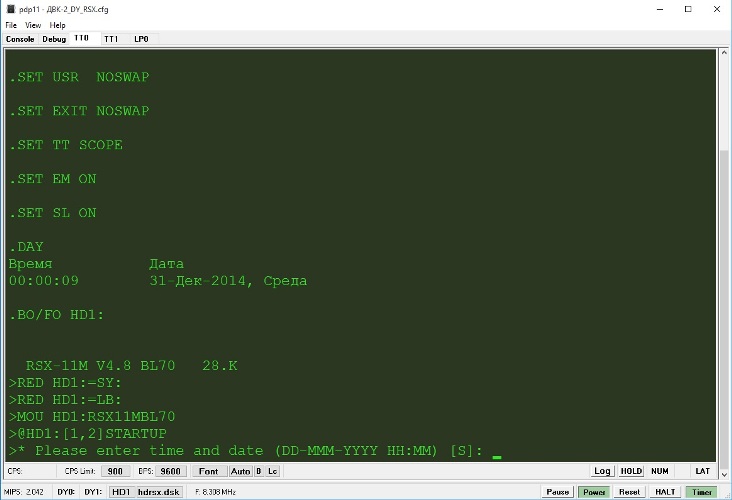
Task: Toggle the Power button
Action: 594,492
